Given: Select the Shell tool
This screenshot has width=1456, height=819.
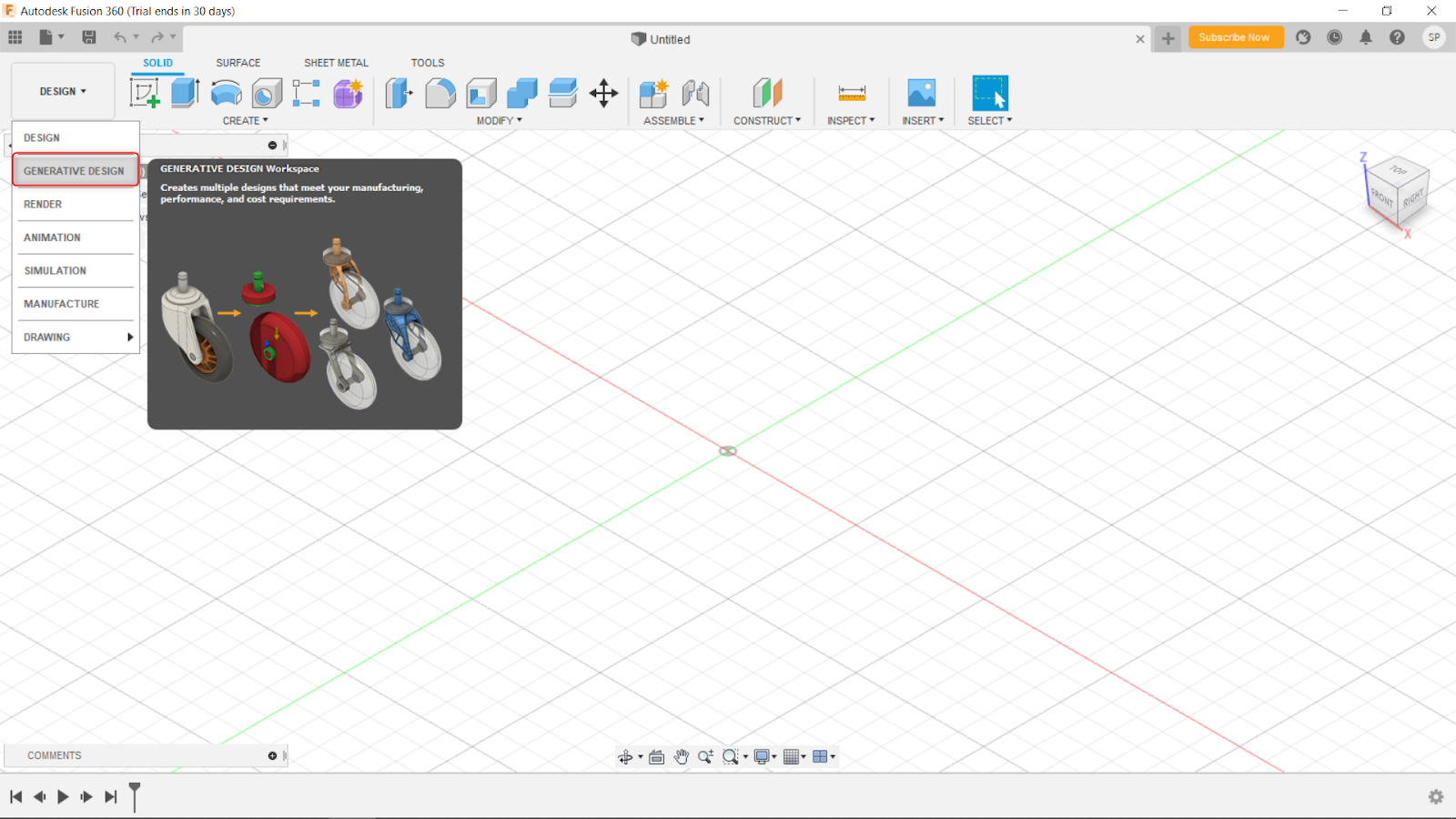Looking at the screenshot, I should [481, 93].
